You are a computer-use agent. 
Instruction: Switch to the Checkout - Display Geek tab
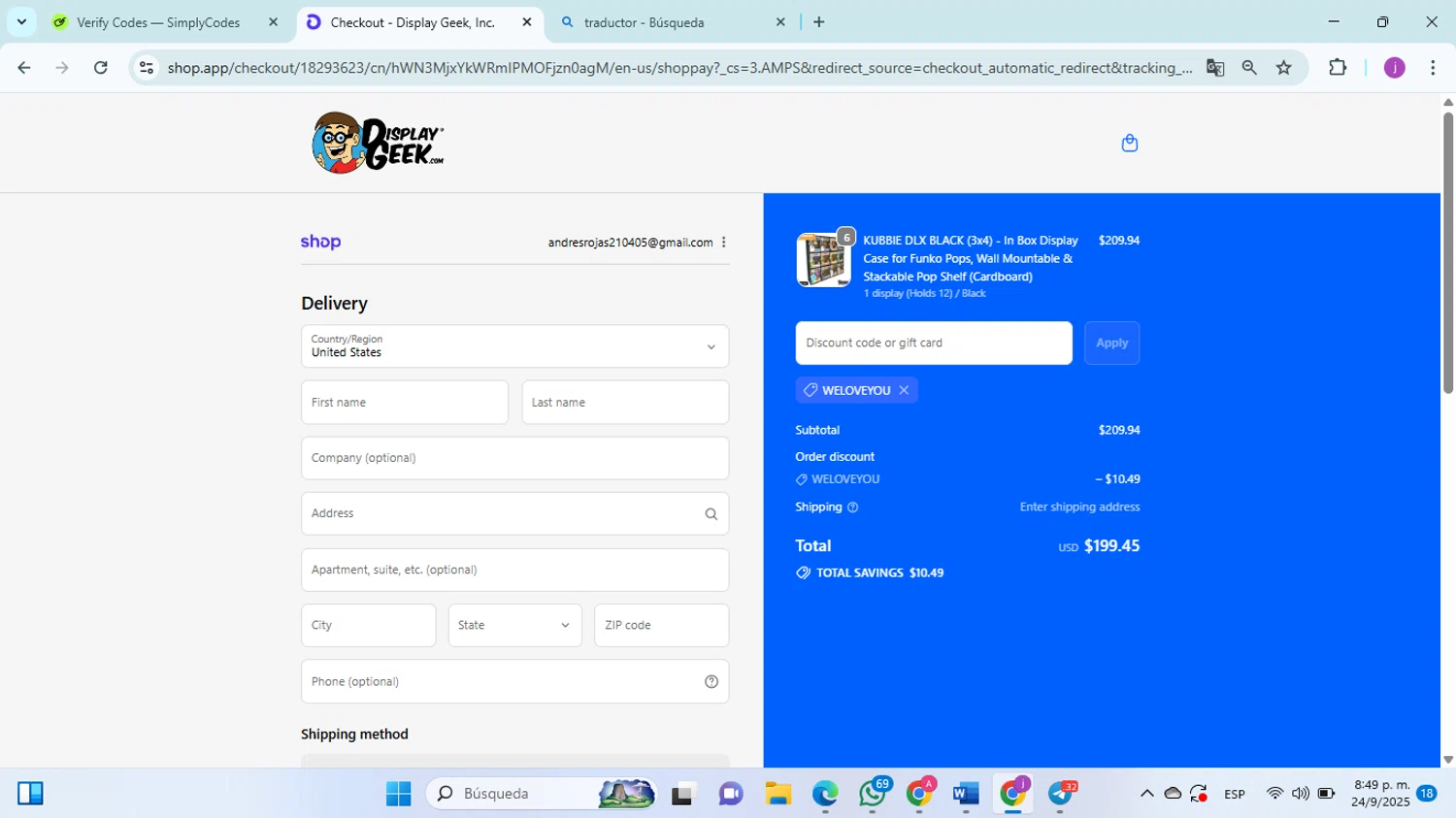[413, 22]
